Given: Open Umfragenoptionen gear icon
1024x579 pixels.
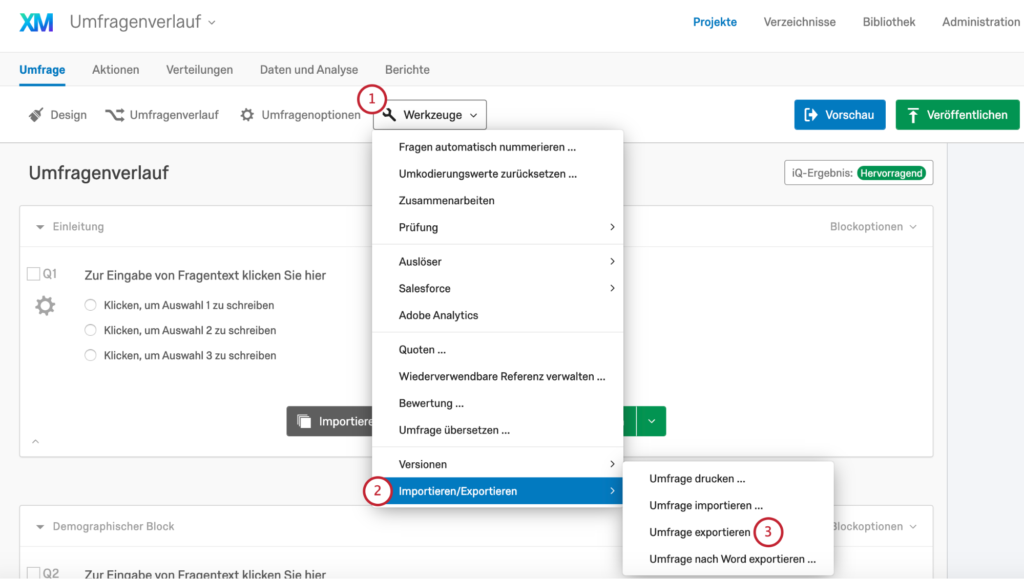Looking at the screenshot, I should click(x=247, y=115).
